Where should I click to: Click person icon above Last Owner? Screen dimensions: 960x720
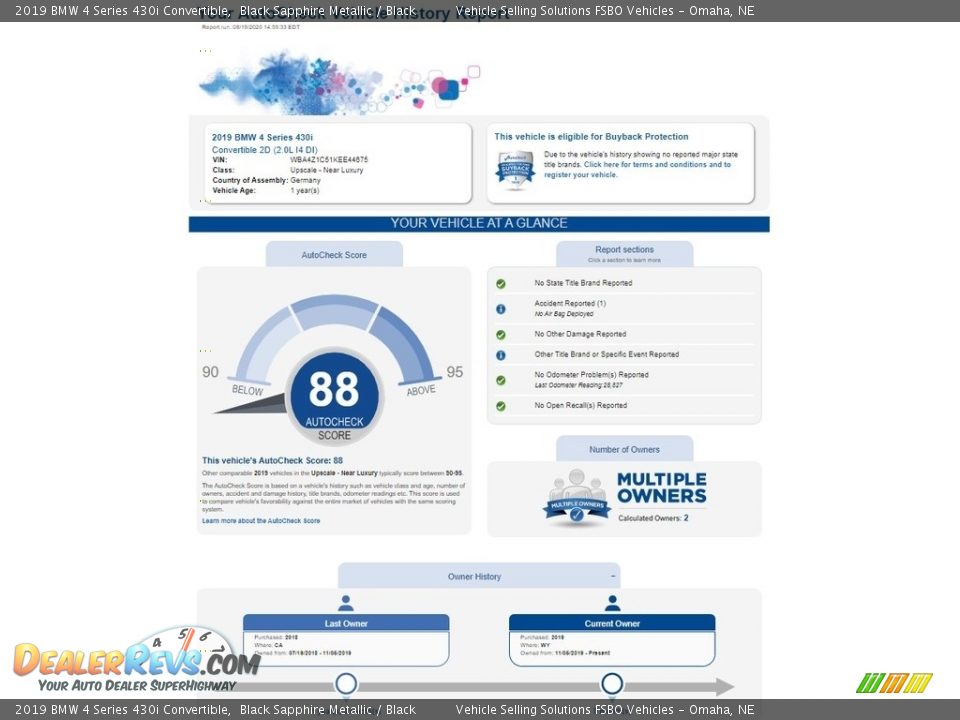coord(346,603)
